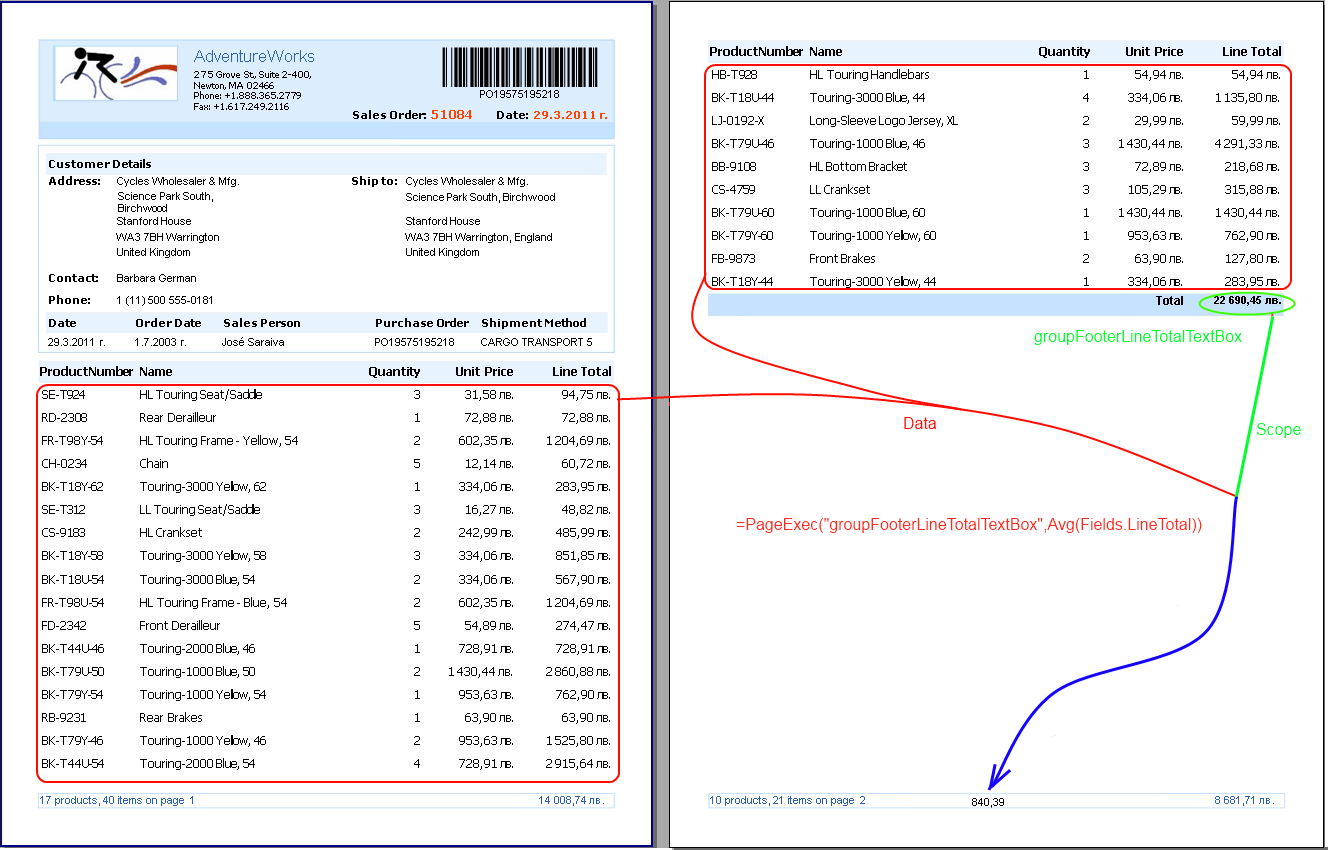This screenshot has width=1328, height=850.
Task: Click product number BK-T18U-54
Action: pyautogui.click(x=72, y=579)
